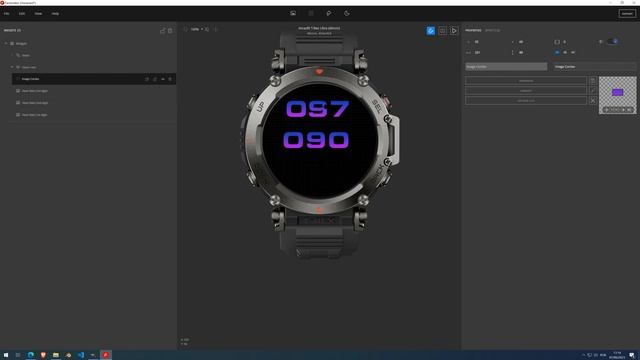640x360 pixels.
Task: Click the picture icon in the top bar
Action: [x=293, y=13]
